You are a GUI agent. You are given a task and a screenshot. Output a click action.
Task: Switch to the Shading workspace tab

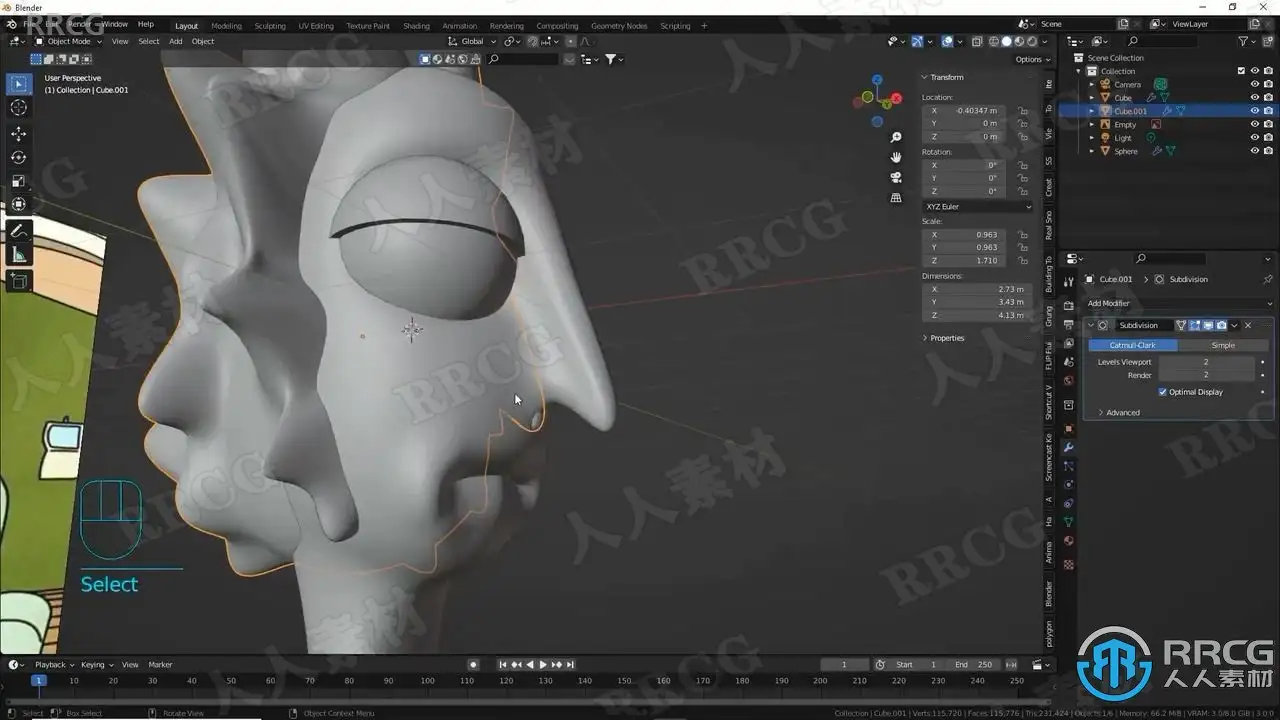(x=416, y=26)
